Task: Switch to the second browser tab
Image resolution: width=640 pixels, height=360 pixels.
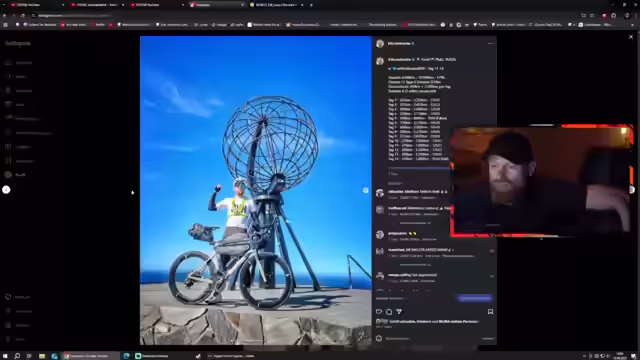Action: point(96,5)
